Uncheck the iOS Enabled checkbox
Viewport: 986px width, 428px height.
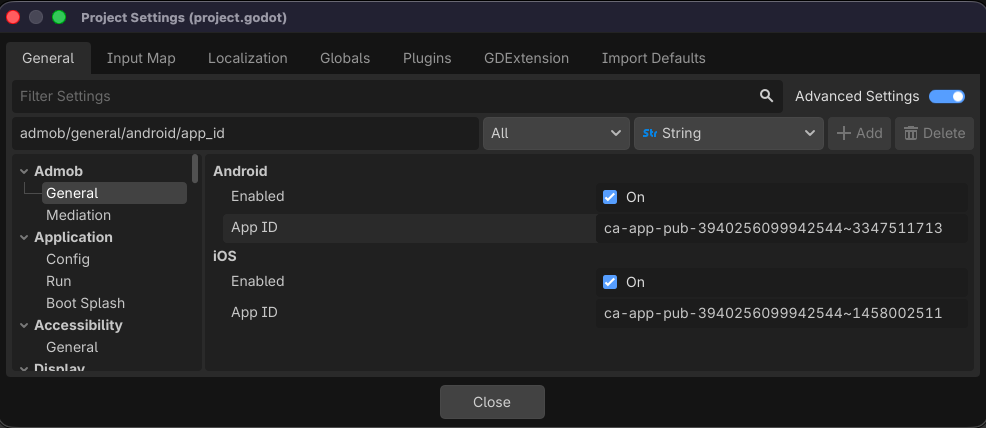pos(609,282)
